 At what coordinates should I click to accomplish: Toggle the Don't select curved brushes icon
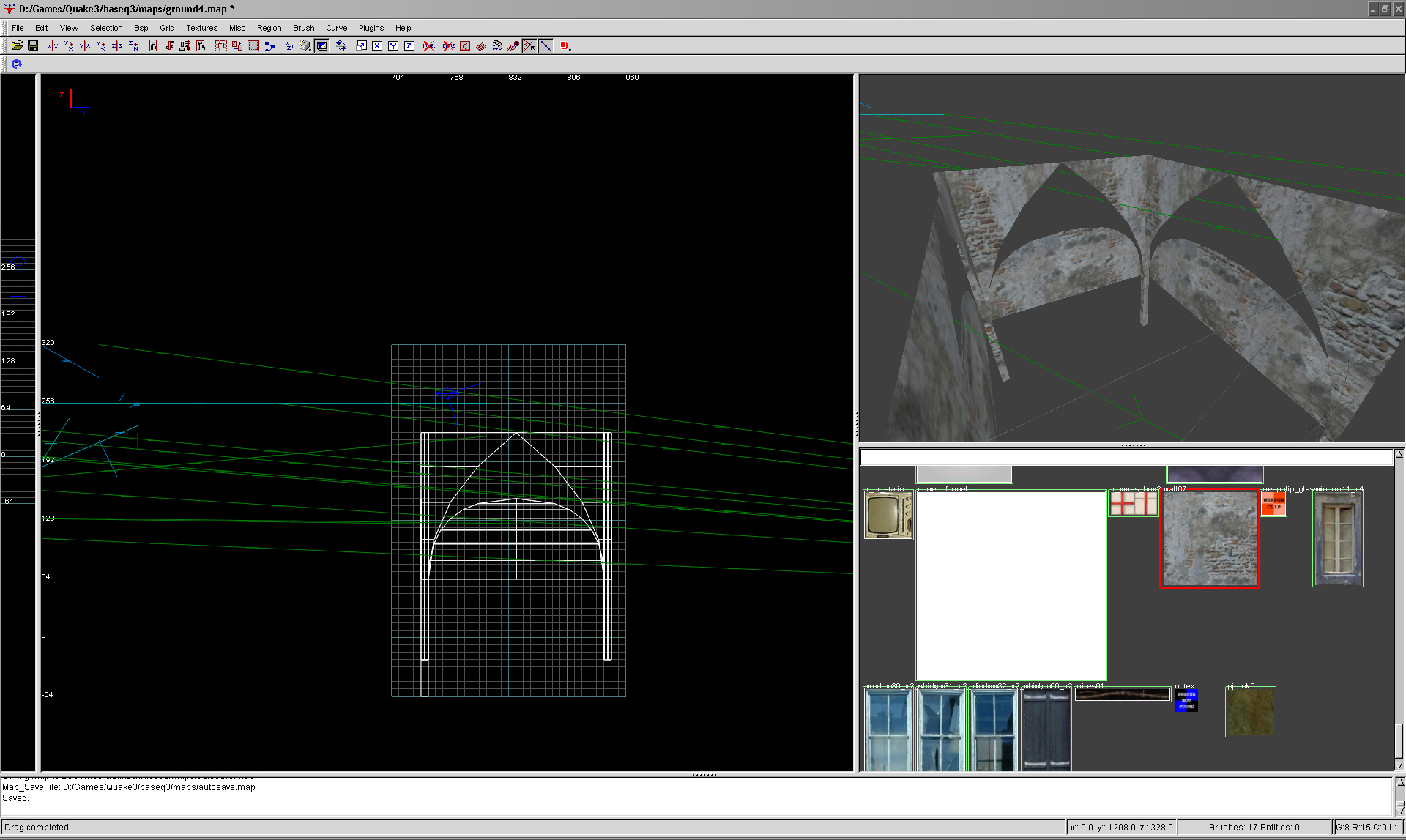click(x=448, y=45)
